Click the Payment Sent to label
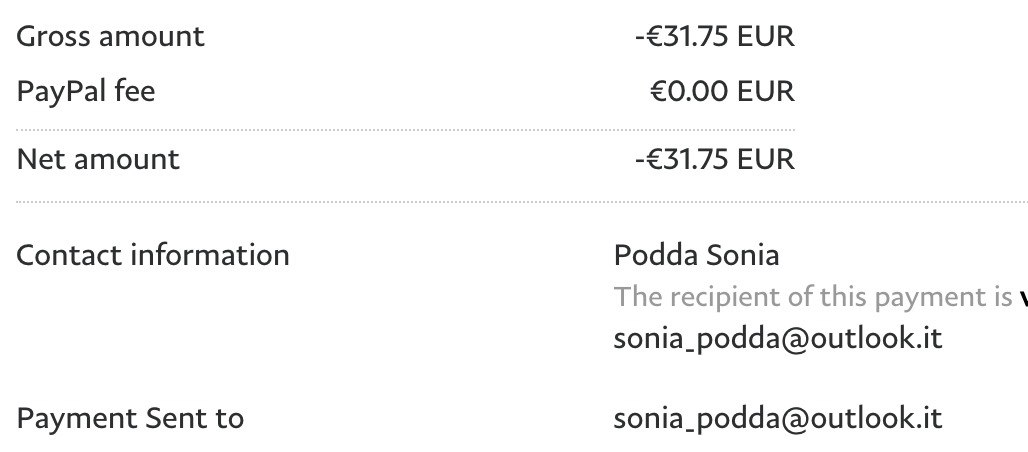The width and height of the screenshot is (1028, 452). pos(130,417)
